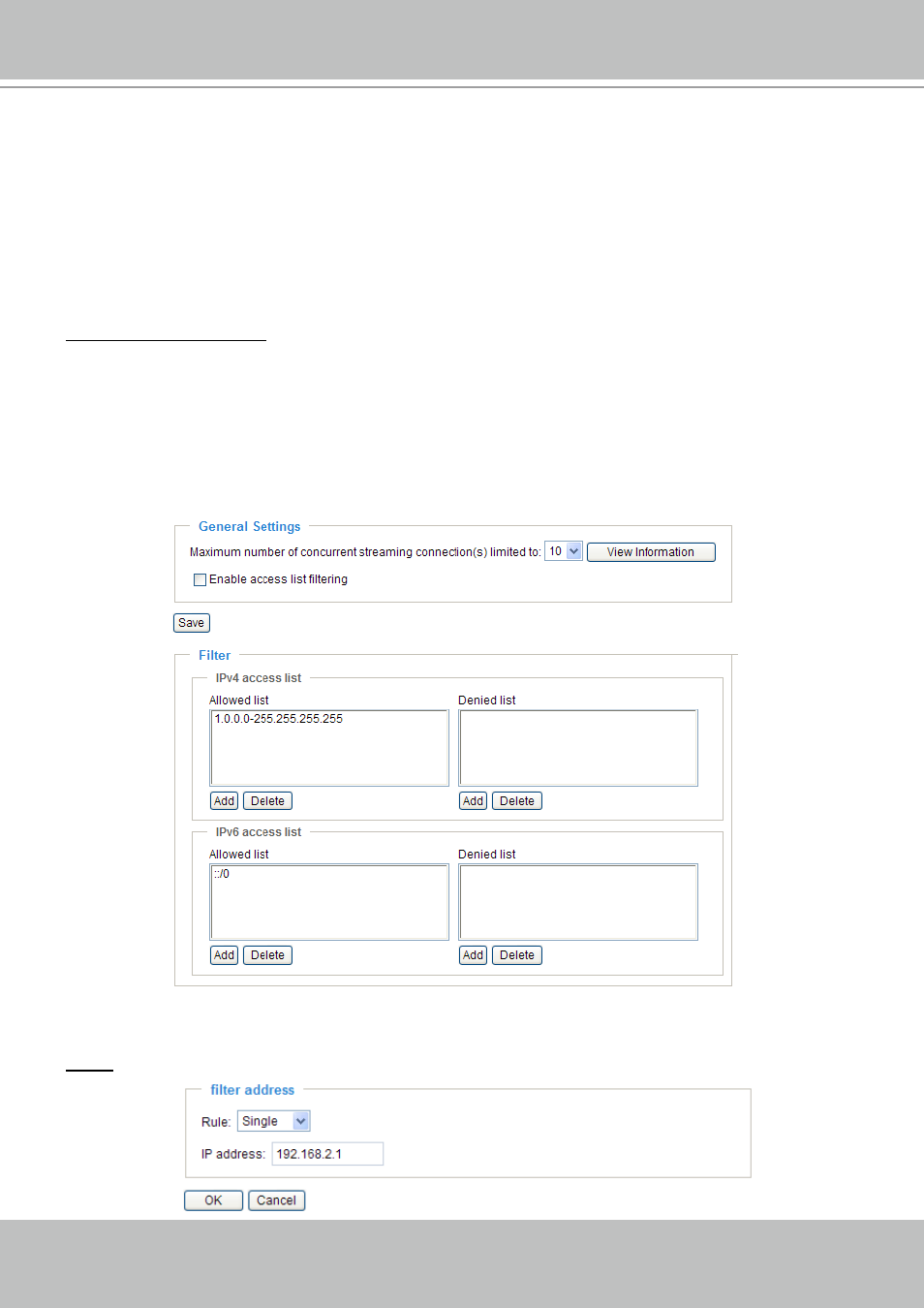Select ::/0 entry in IPv6 allowed list
This screenshot has width=924, height=1308.
[x=222, y=874]
